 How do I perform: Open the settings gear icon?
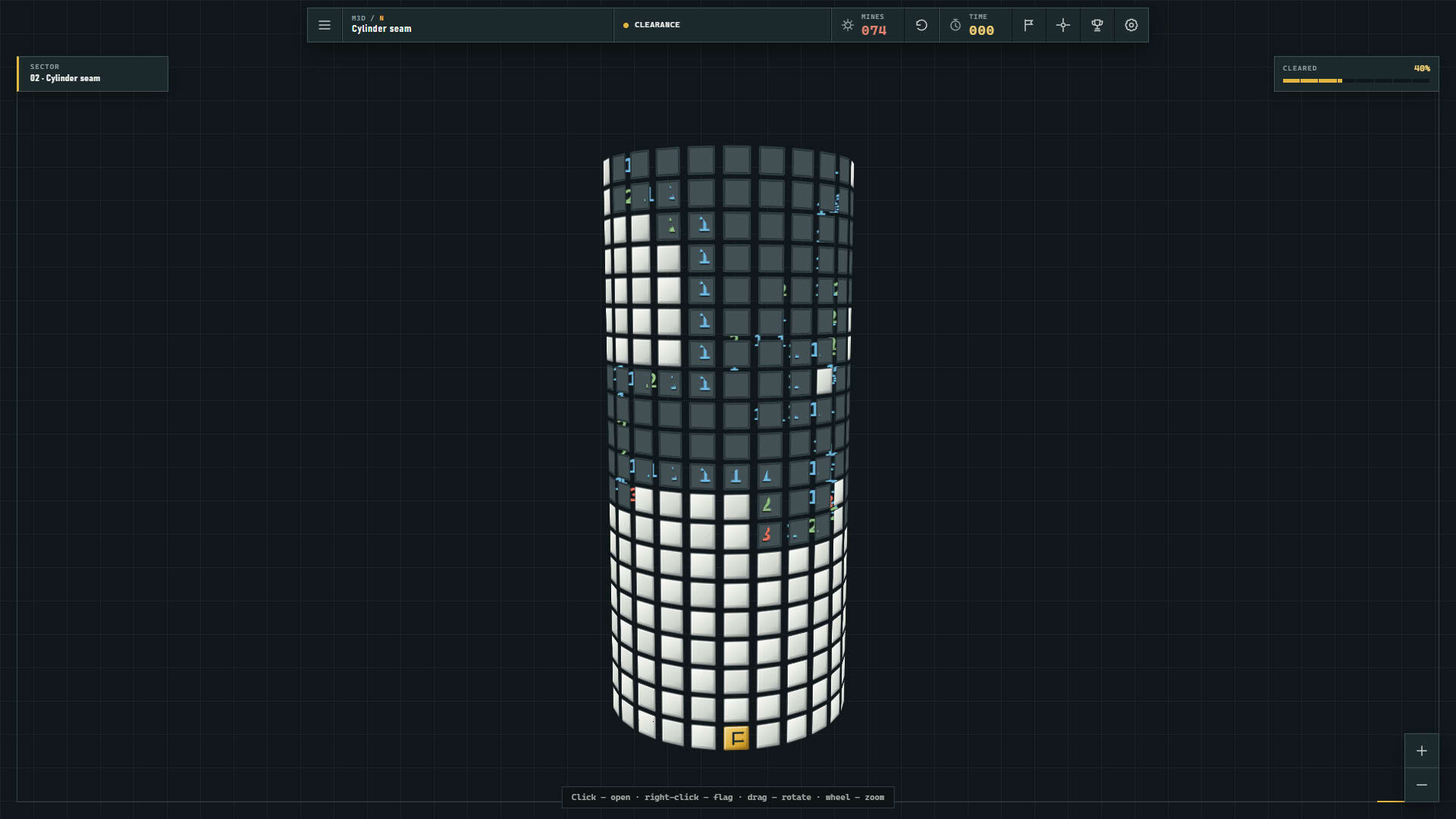pos(1131,25)
